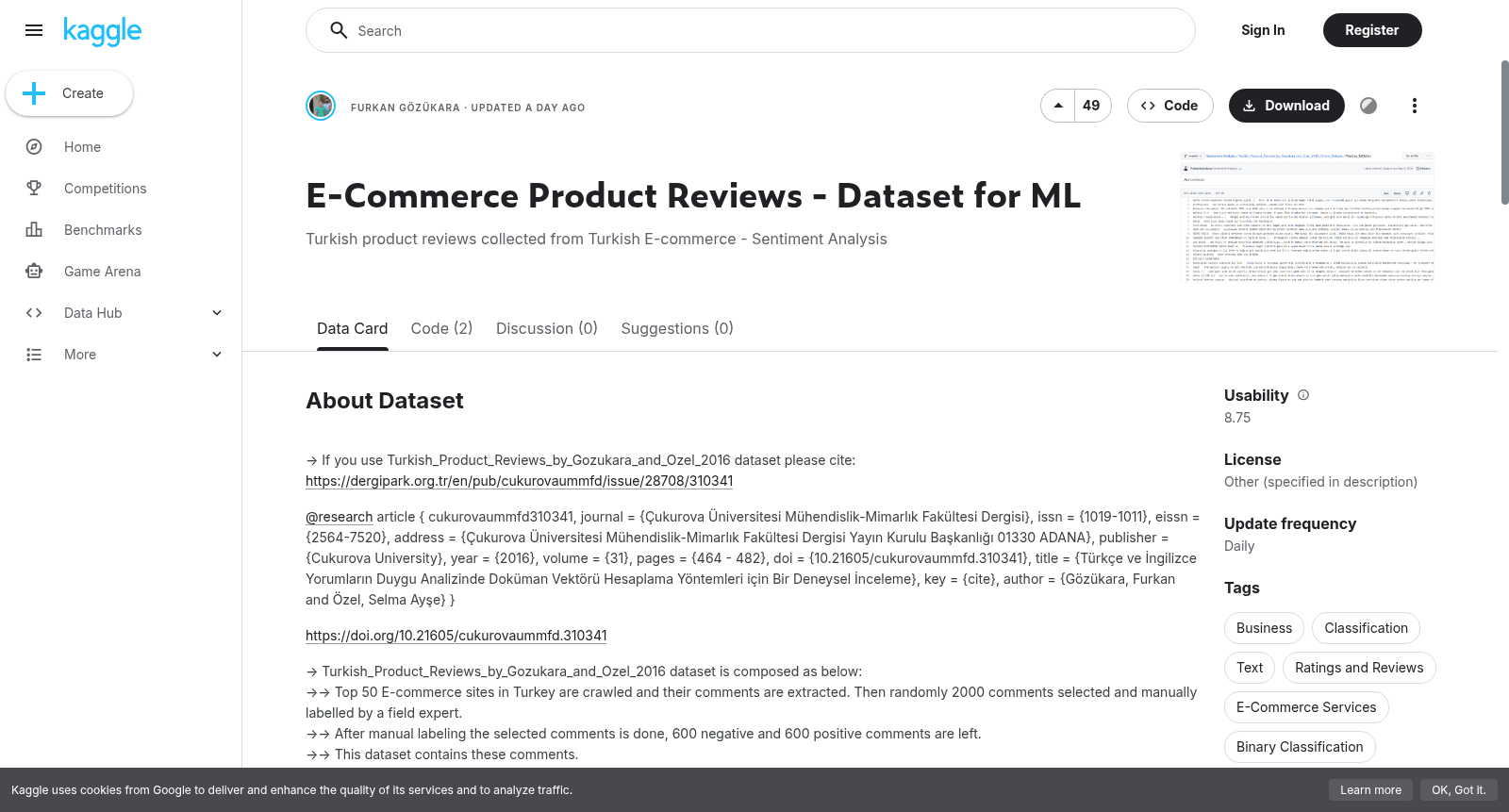
Task: Click the Kaggle logo
Action: tap(103, 31)
